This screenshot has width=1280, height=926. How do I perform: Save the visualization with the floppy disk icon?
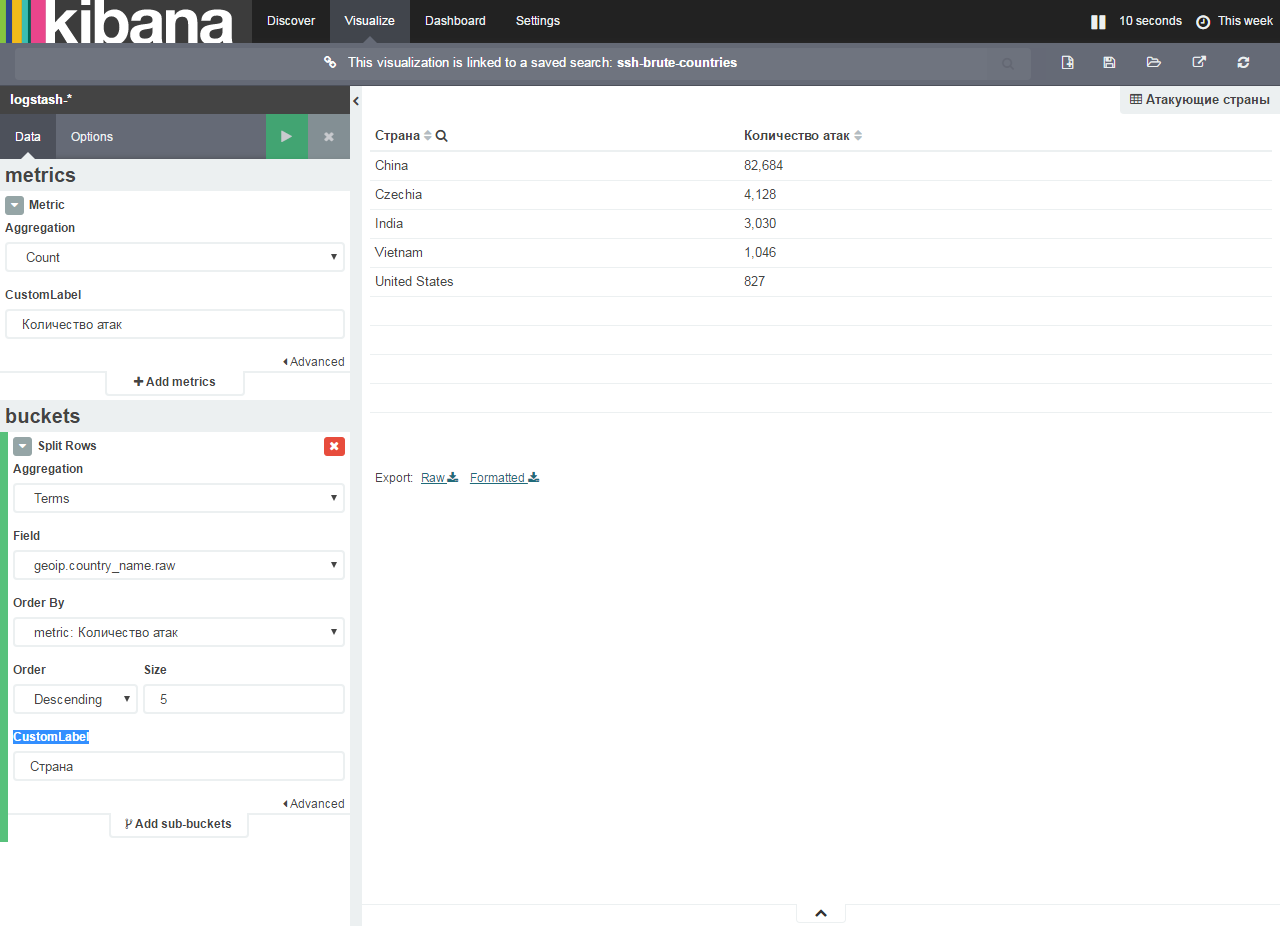pyautogui.click(x=1109, y=63)
